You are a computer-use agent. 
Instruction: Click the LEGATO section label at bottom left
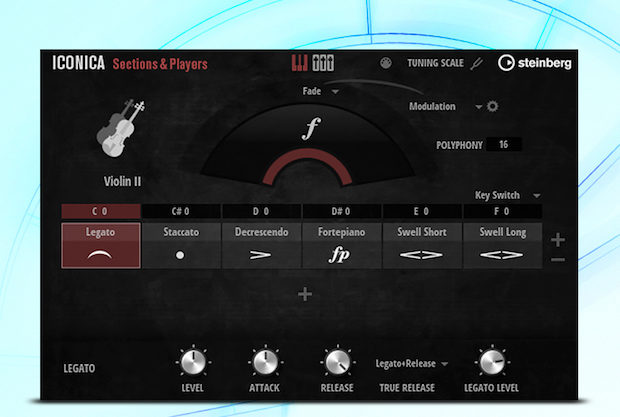(x=79, y=368)
